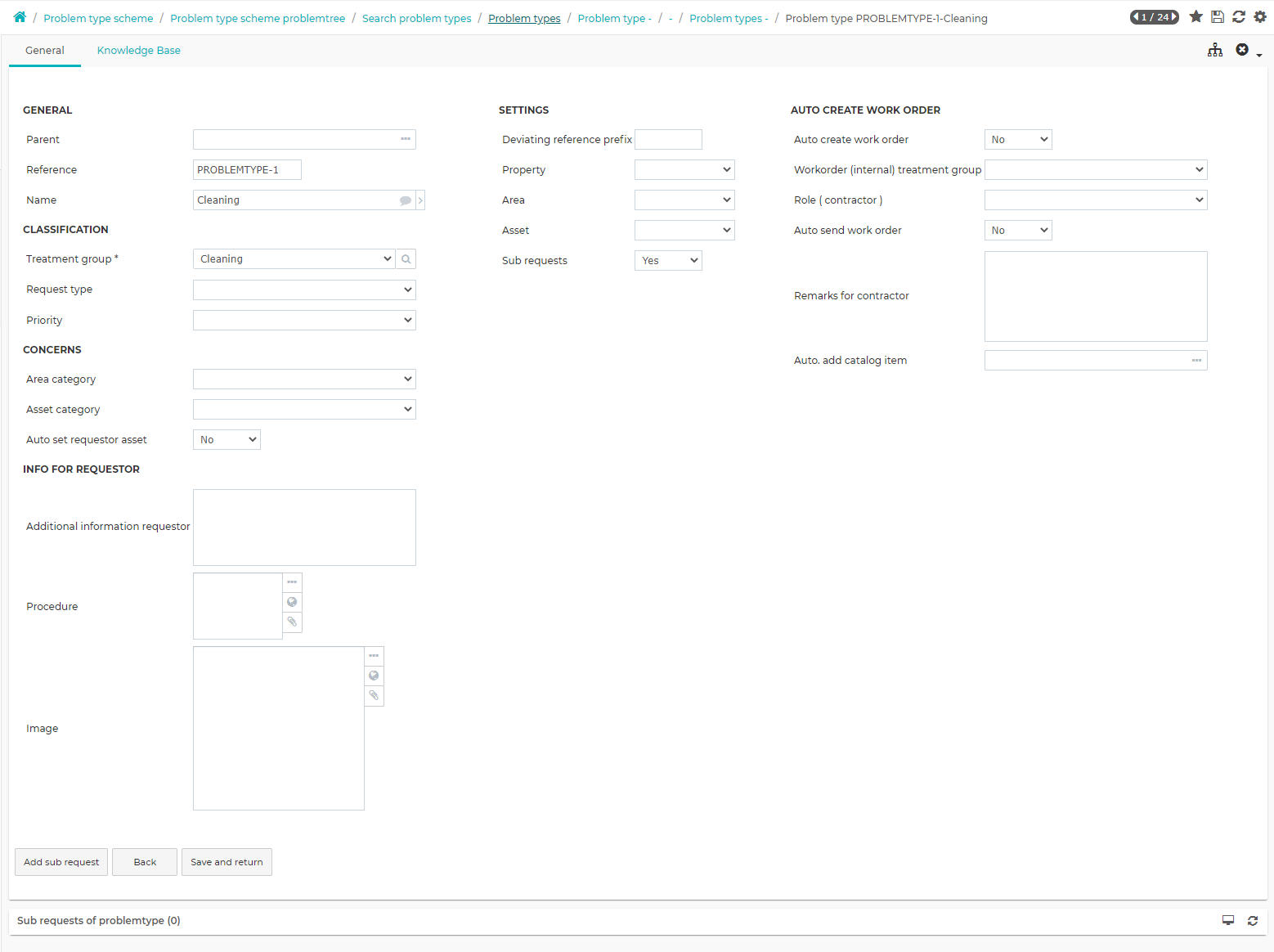The width and height of the screenshot is (1274, 952).
Task: Save the problem type with floppy icon
Action: pyautogui.click(x=1218, y=17)
